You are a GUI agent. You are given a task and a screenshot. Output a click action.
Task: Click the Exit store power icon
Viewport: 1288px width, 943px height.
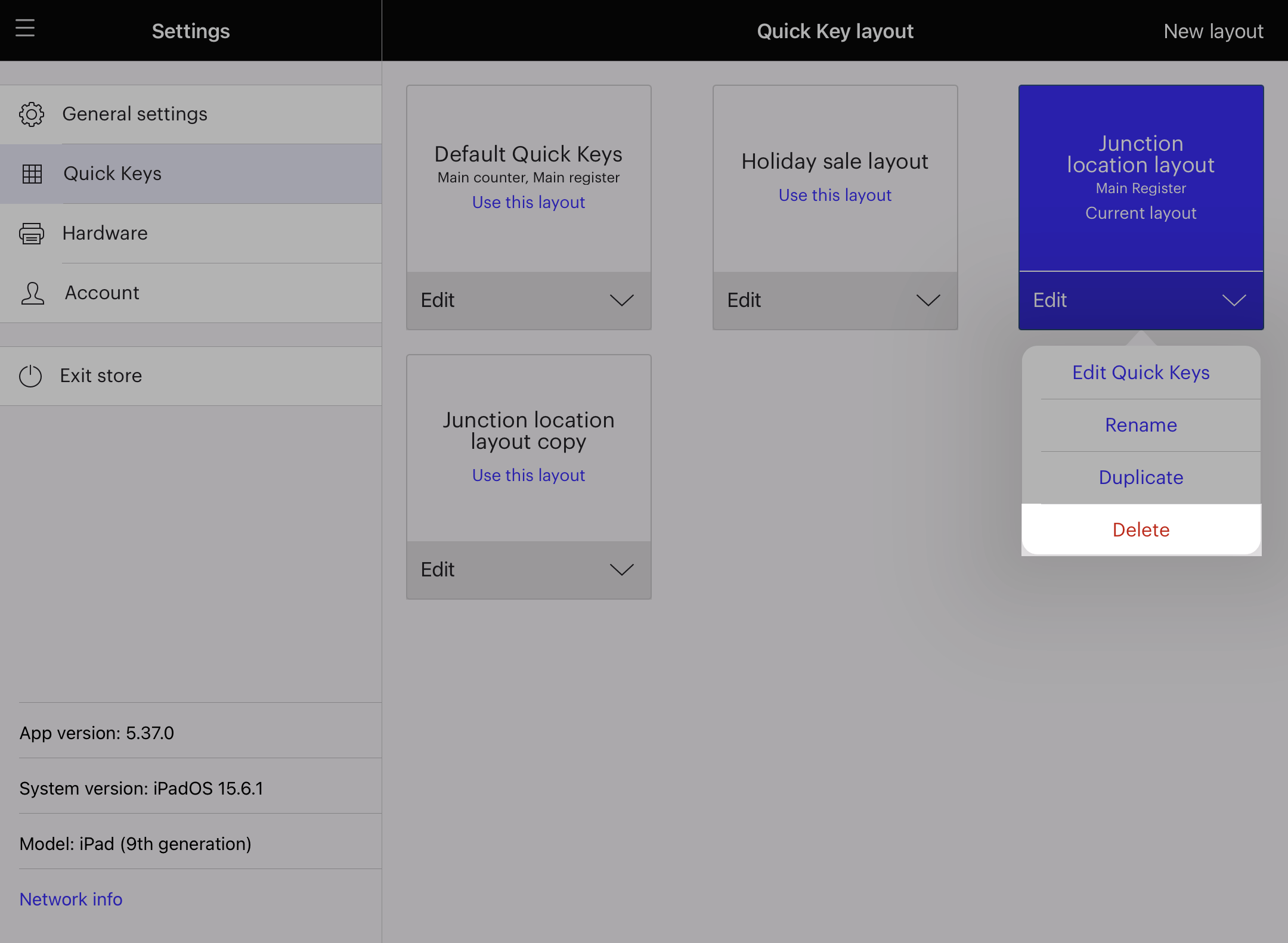[30, 376]
